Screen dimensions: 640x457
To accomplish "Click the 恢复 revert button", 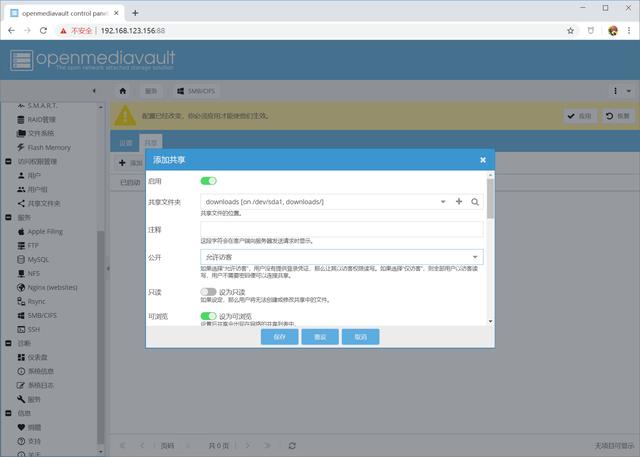I will (x=618, y=116).
